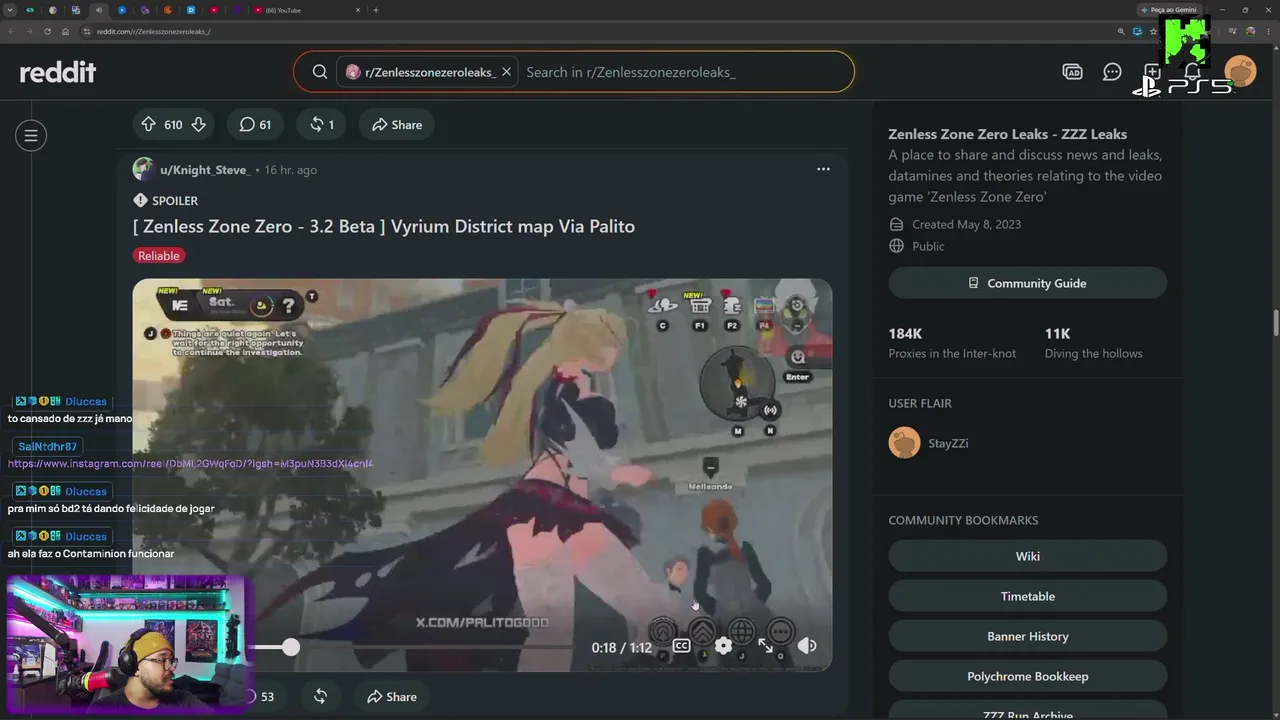The height and width of the screenshot is (720, 1280).
Task: Click the install app icon in address bar
Action: 1138,31
